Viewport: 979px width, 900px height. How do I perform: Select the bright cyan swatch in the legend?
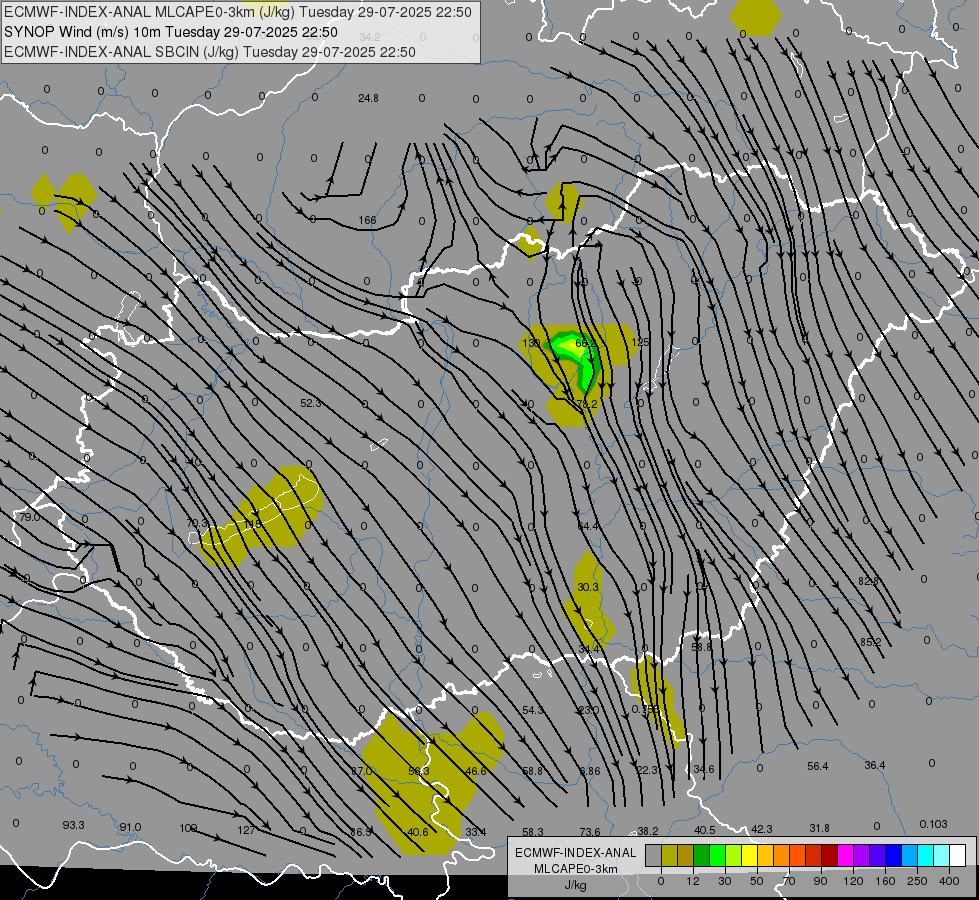pyautogui.click(x=925, y=855)
